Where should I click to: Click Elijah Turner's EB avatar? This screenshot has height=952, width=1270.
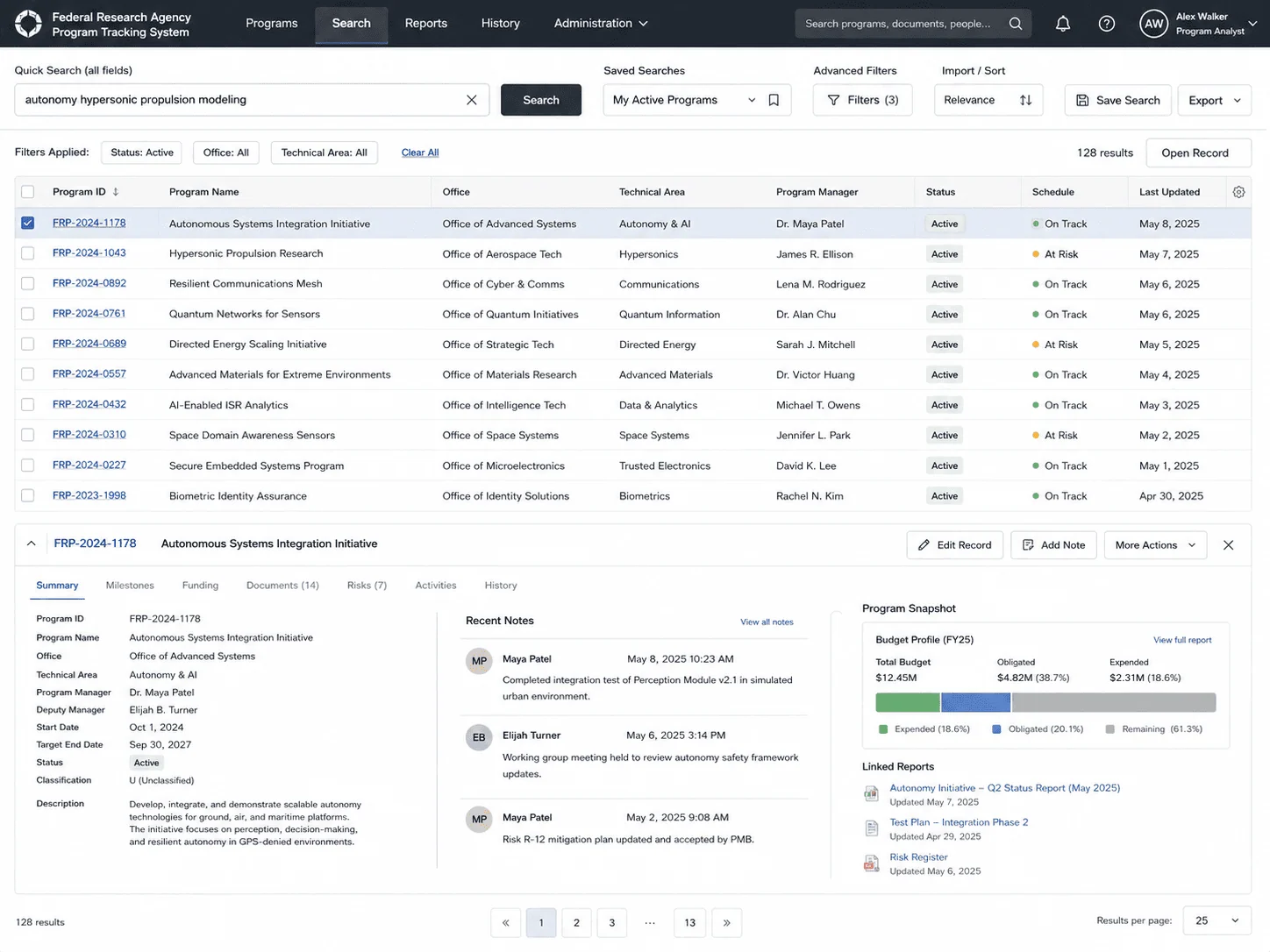click(479, 737)
